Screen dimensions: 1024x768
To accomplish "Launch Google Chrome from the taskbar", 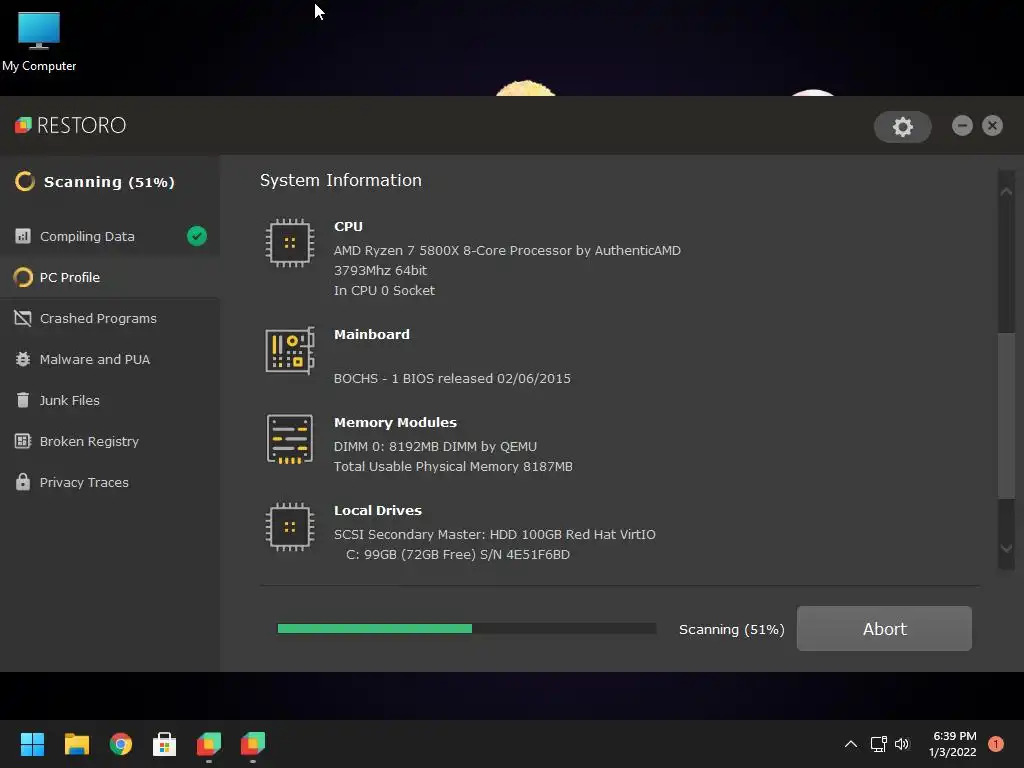I will 121,744.
